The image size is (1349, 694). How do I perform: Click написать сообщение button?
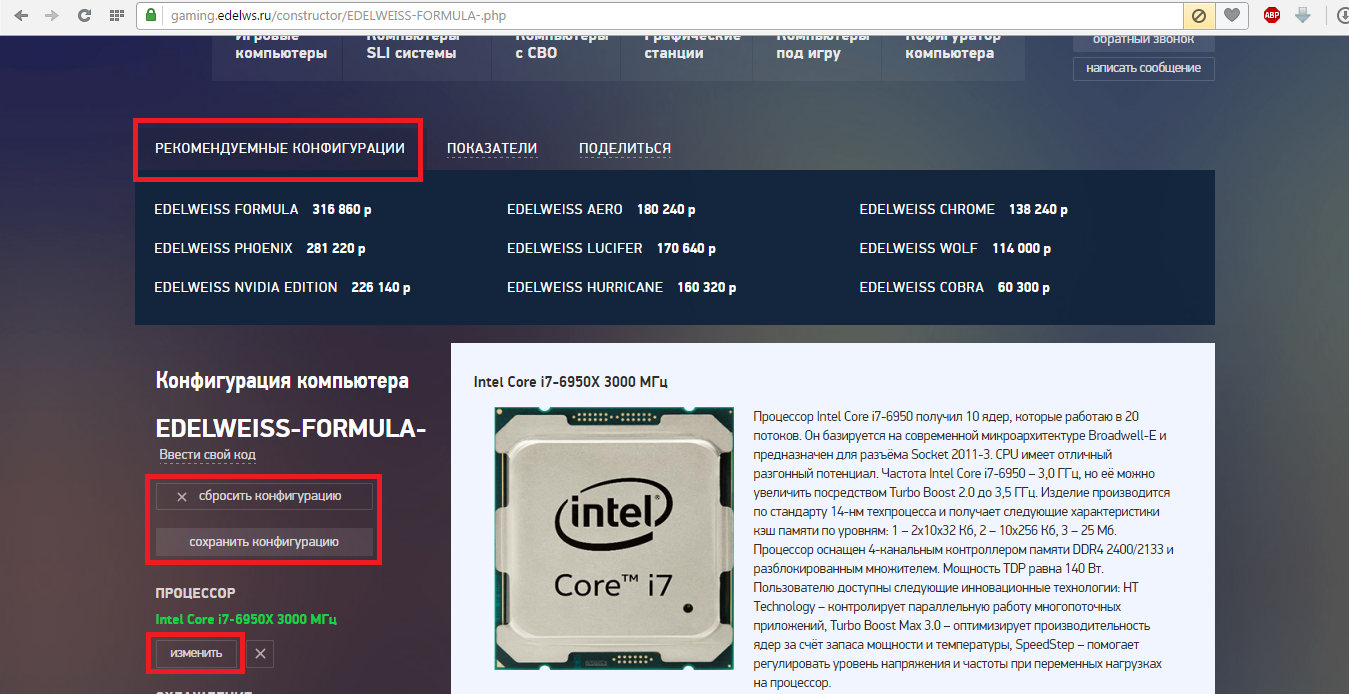(1143, 68)
